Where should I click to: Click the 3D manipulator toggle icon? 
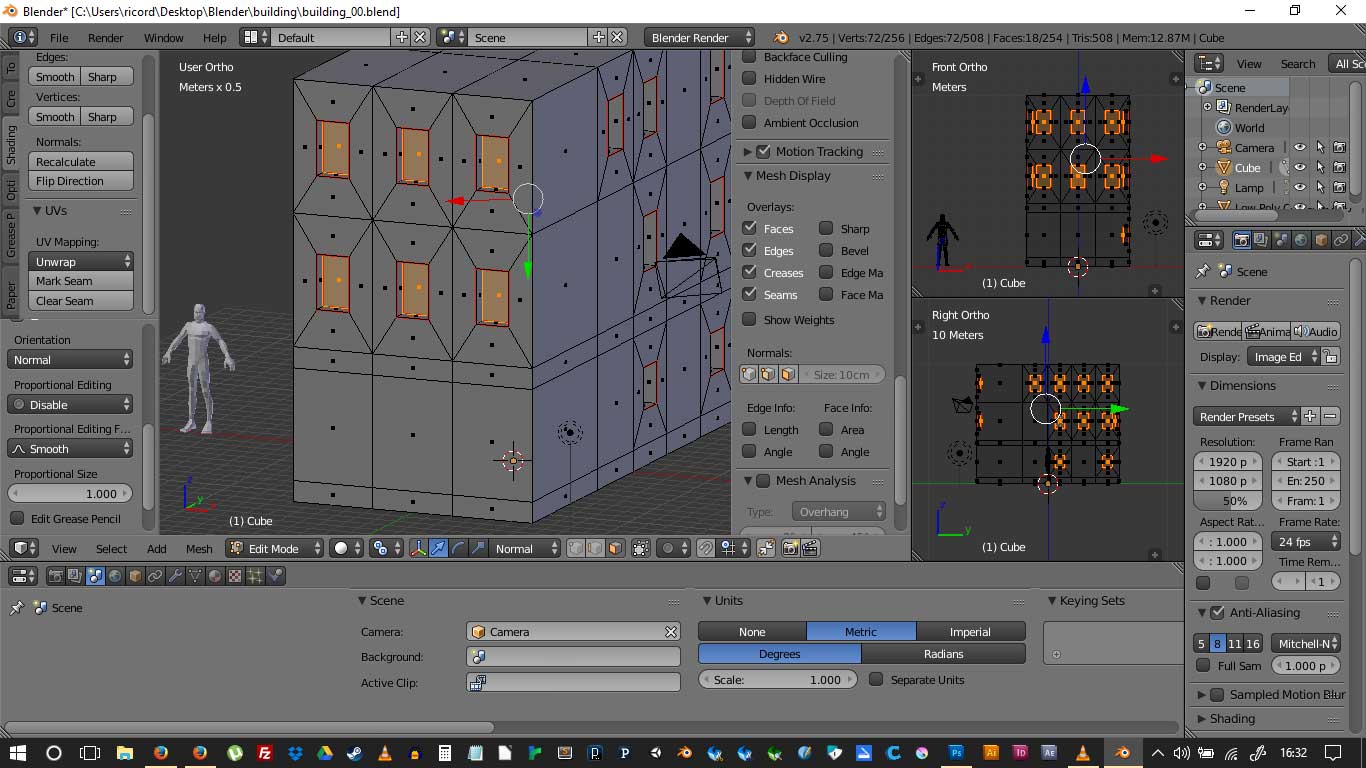click(x=418, y=548)
